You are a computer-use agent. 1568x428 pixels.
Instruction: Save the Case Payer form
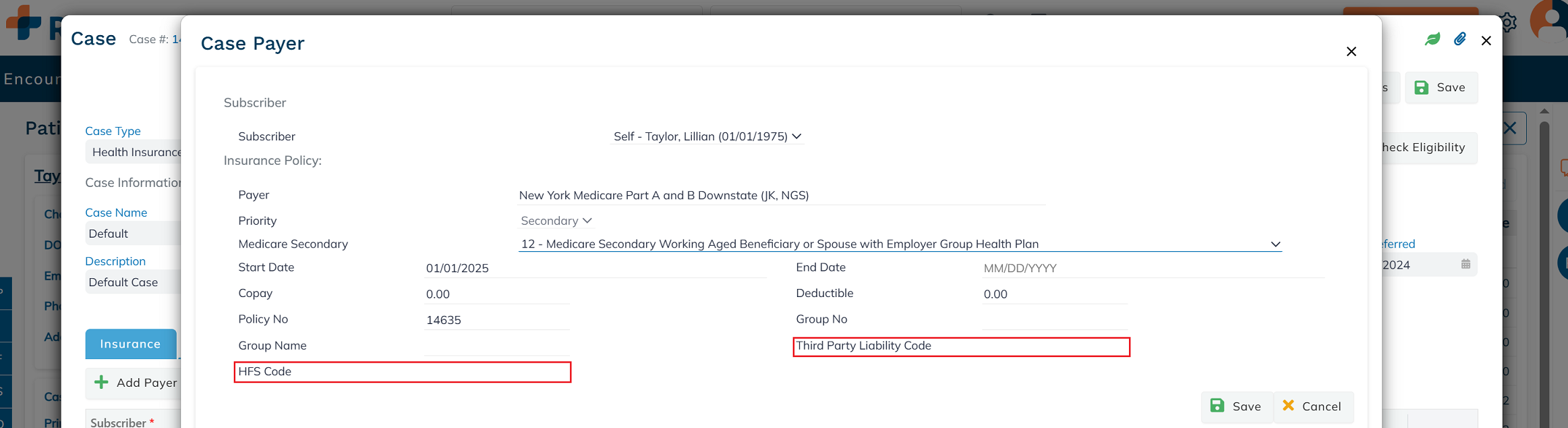click(x=1236, y=406)
